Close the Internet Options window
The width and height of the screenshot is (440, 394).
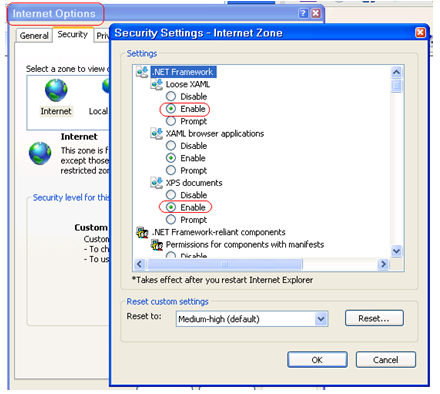316,13
